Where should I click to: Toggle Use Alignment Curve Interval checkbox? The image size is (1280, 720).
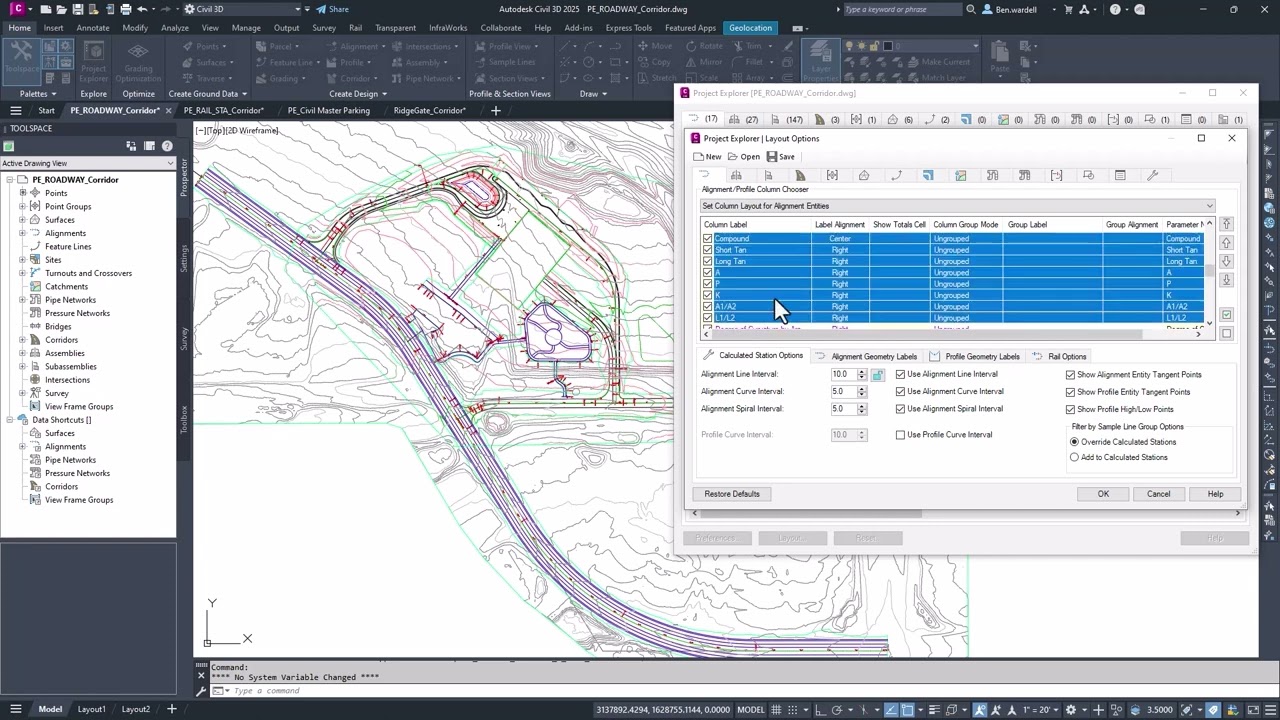coord(900,392)
